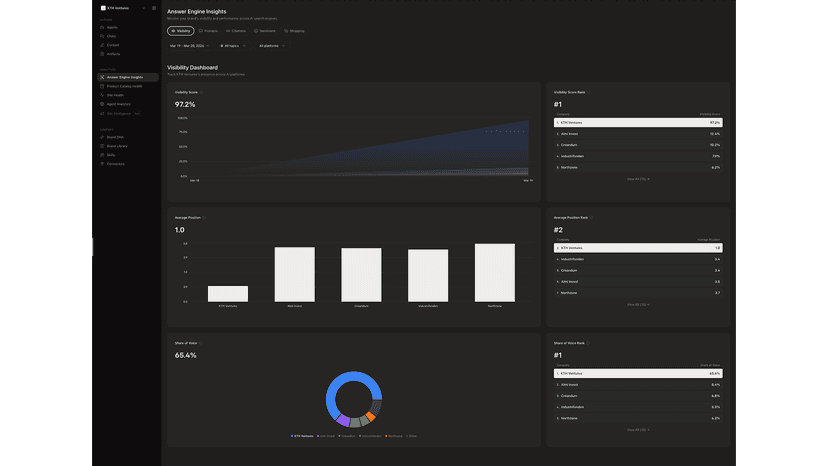The height and width of the screenshot is (466, 828).
Task: Open the Site Health pulse icon
Action: [102, 95]
